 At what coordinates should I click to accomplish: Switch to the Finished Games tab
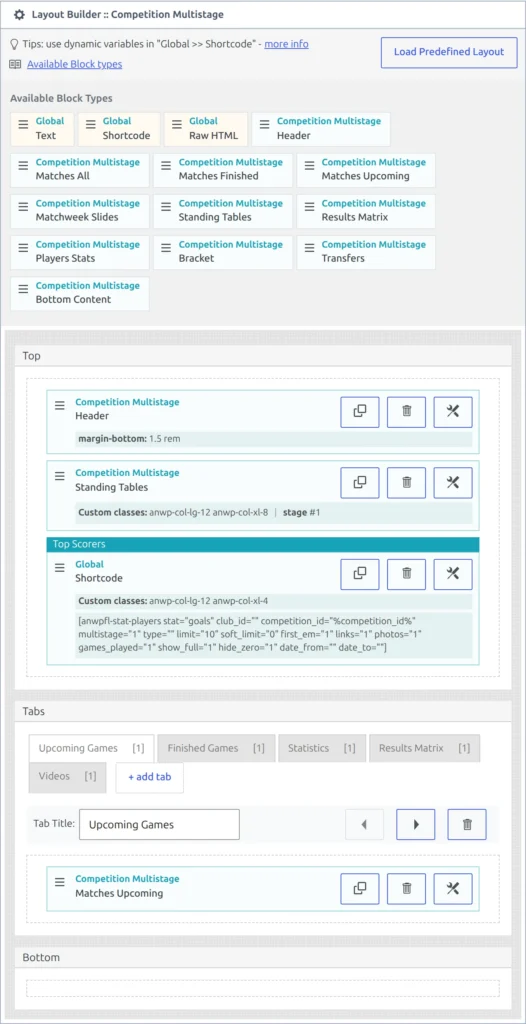(216, 748)
